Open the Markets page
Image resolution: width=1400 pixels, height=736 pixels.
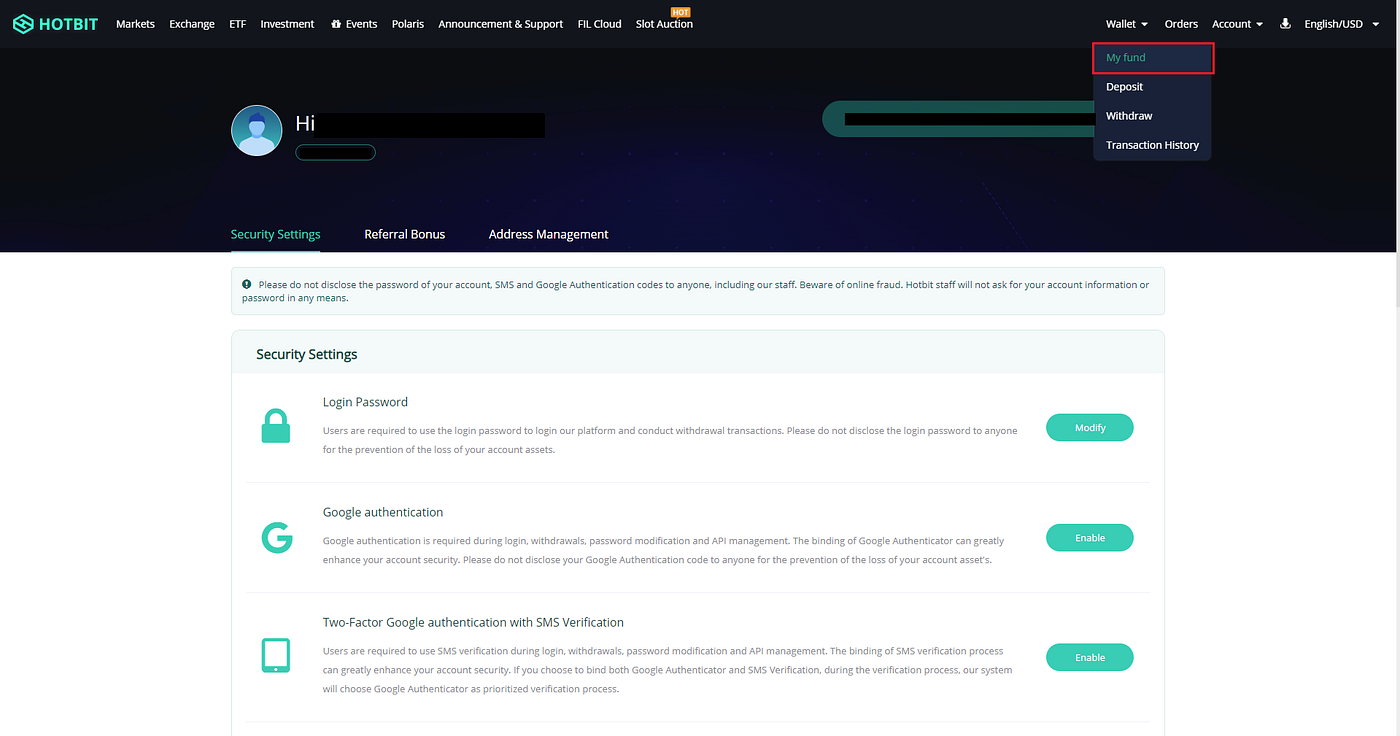[135, 24]
